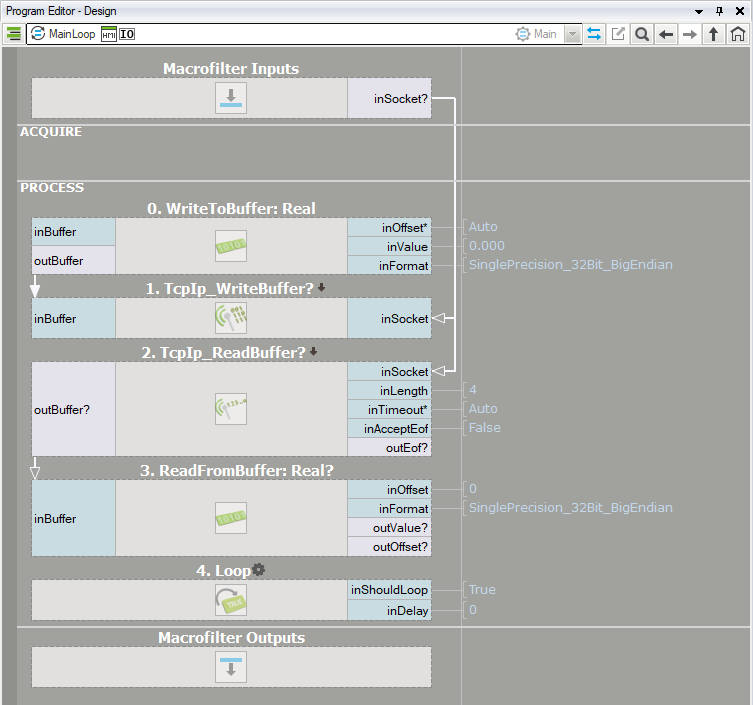Click the Macrofilter Outputs arrow icon
753x705 pixels.
pos(231,667)
